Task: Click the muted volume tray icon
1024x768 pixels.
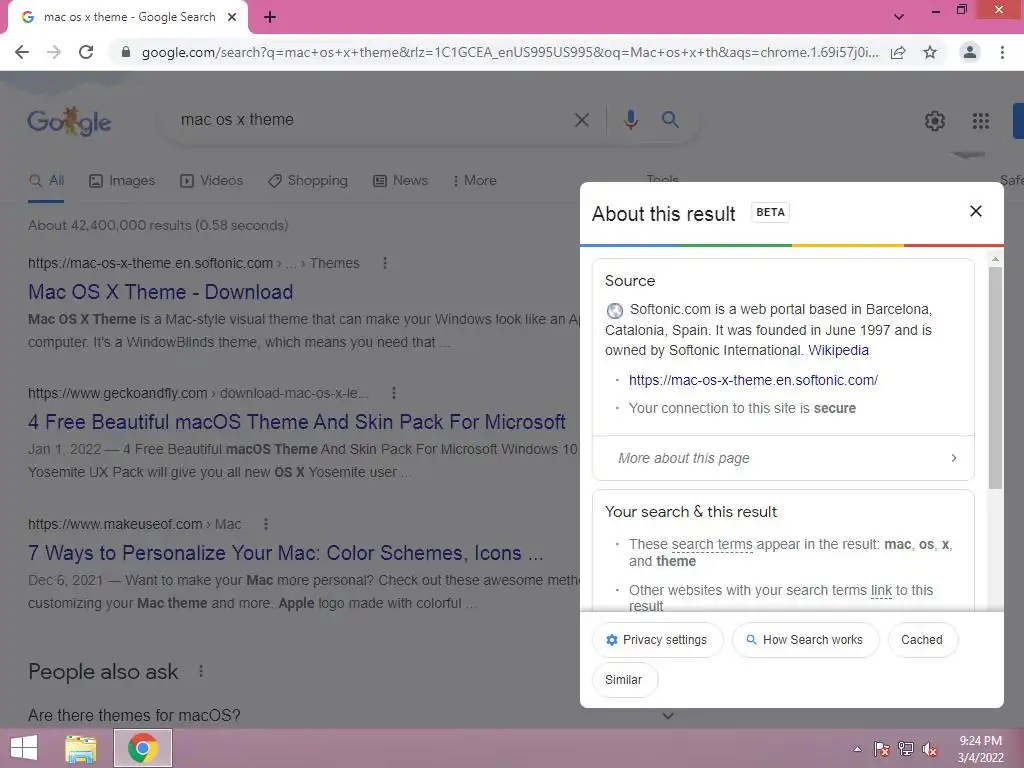Action: (x=930, y=749)
